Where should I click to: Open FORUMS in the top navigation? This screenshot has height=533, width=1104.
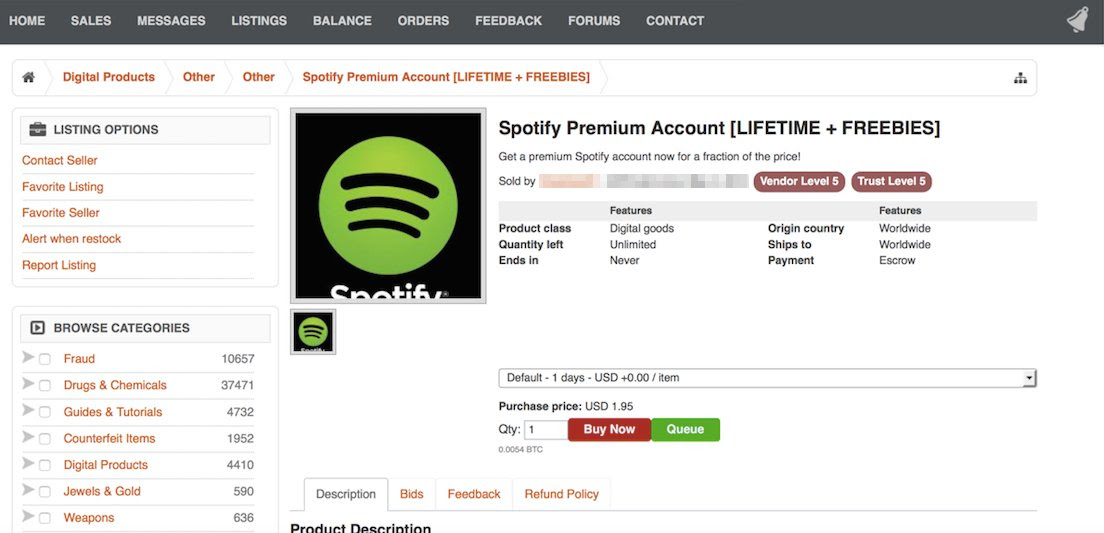(594, 20)
